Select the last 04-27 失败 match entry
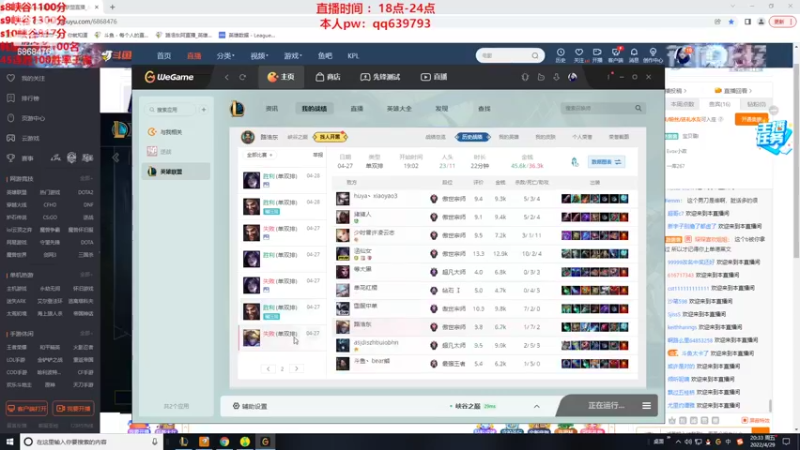The height and width of the screenshot is (450, 800). 282,337
